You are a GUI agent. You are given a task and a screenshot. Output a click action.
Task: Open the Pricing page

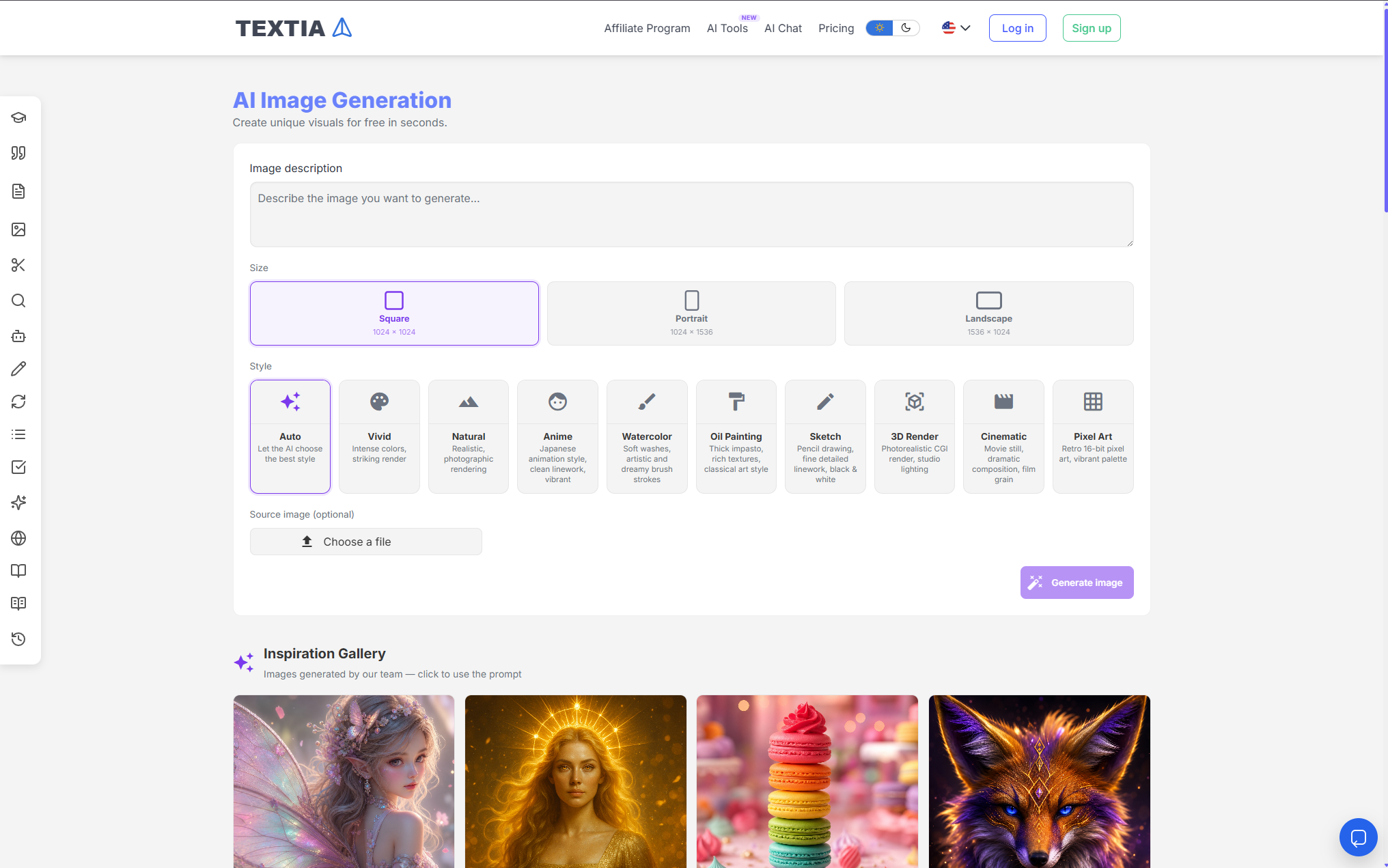point(836,28)
